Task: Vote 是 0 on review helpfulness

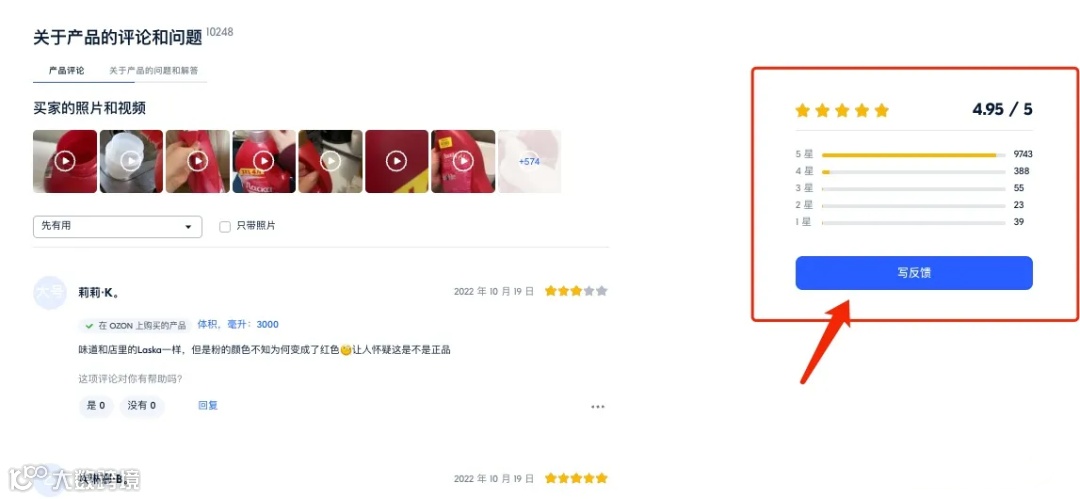Action: tap(96, 406)
